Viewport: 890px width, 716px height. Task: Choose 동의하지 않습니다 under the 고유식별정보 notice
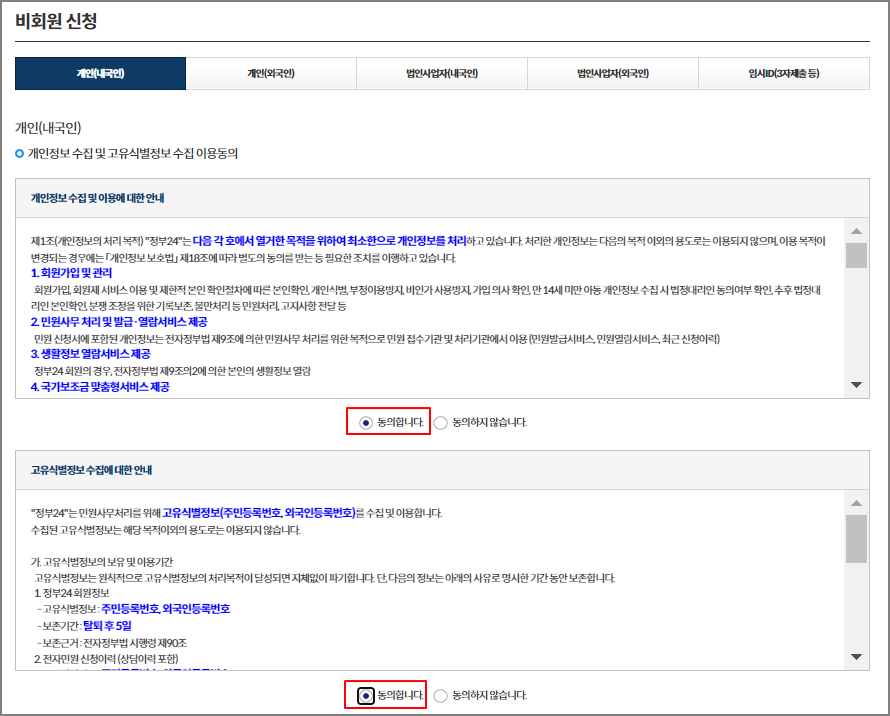point(438,695)
